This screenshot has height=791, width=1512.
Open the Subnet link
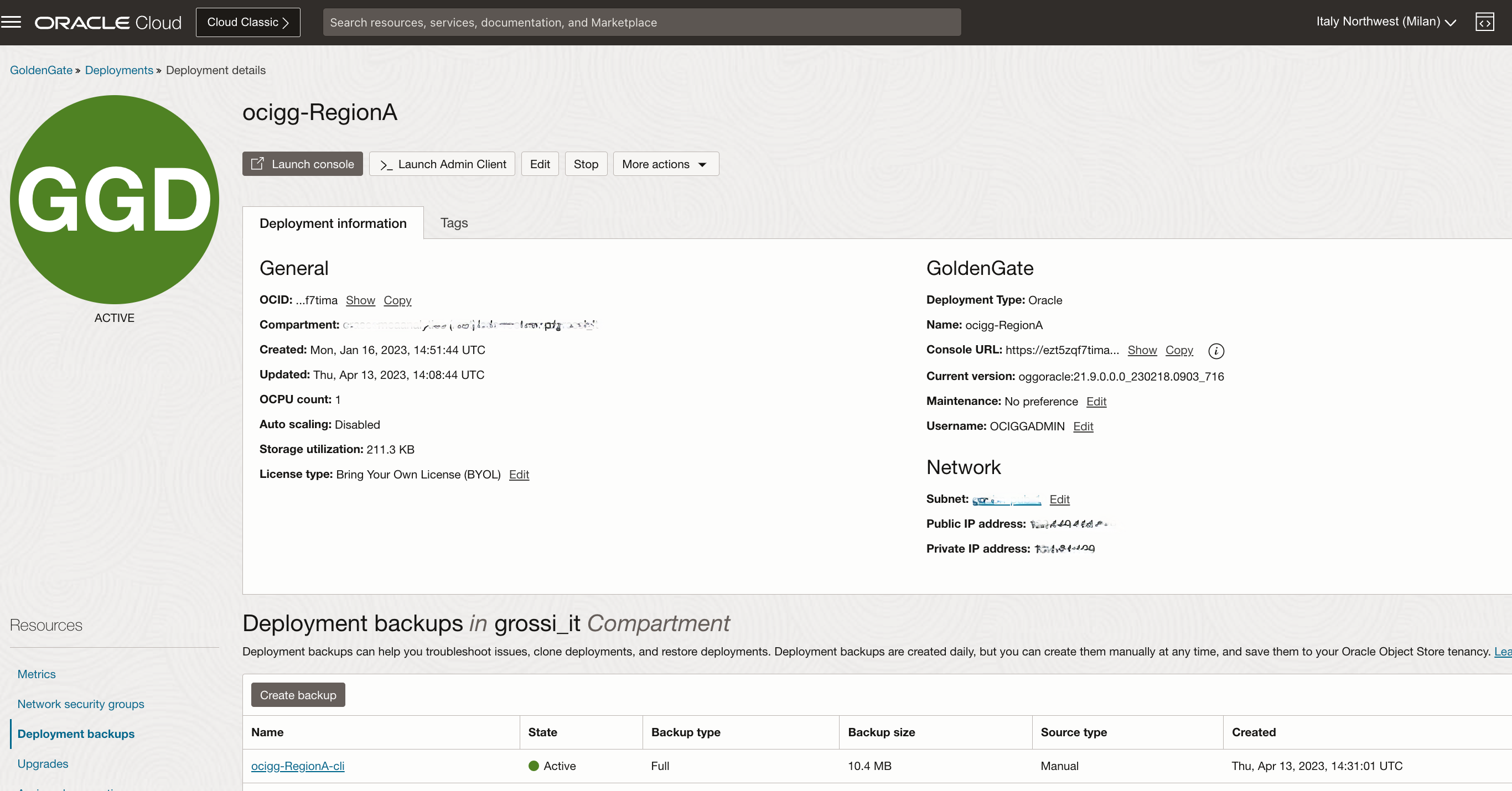(1006, 500)
